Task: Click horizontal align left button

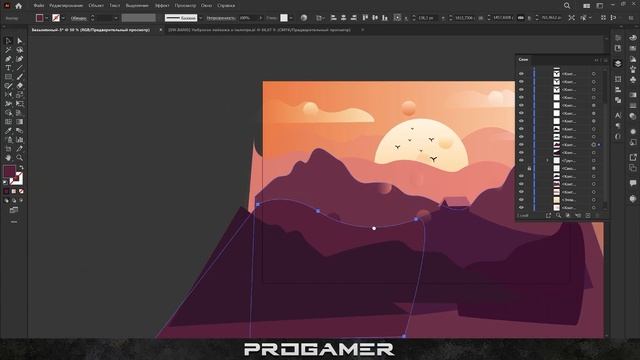Action: (x=333, y=18)
